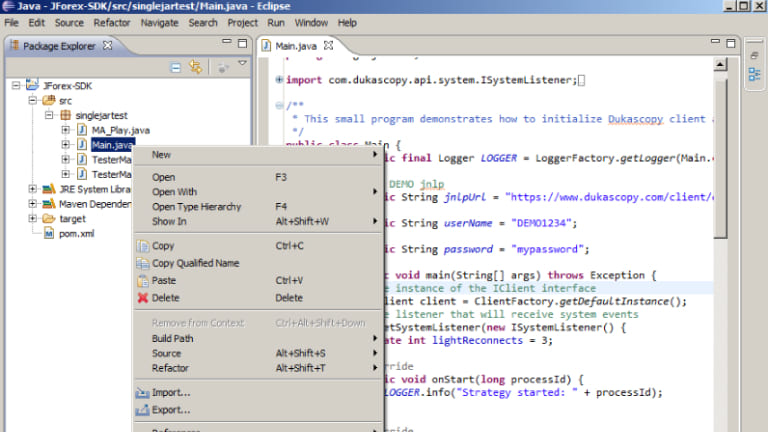Select Paste in the context menu
This screenshot has width=768, height=433.
pyautogui.click(x=165, y=281)
